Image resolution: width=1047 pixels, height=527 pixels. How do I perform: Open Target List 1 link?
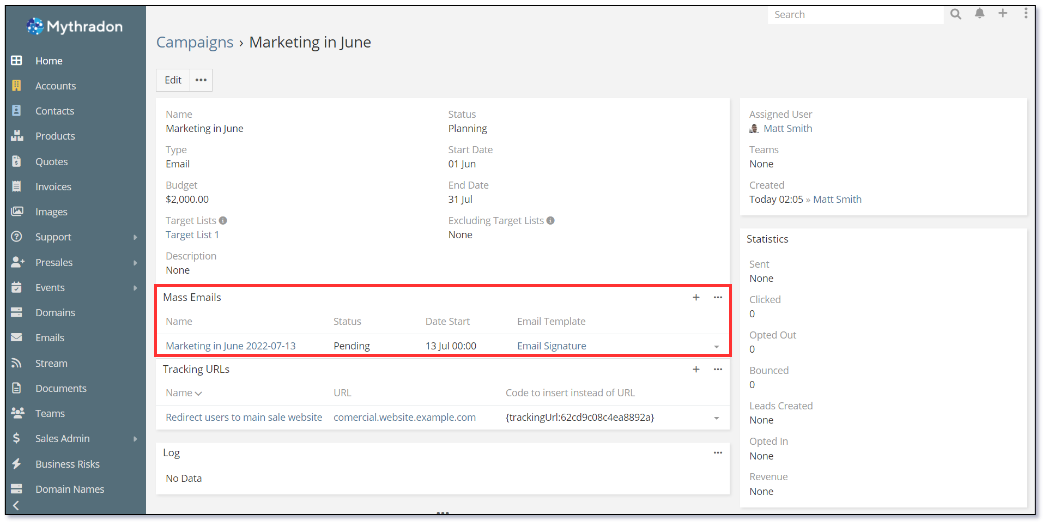point(192,234)
